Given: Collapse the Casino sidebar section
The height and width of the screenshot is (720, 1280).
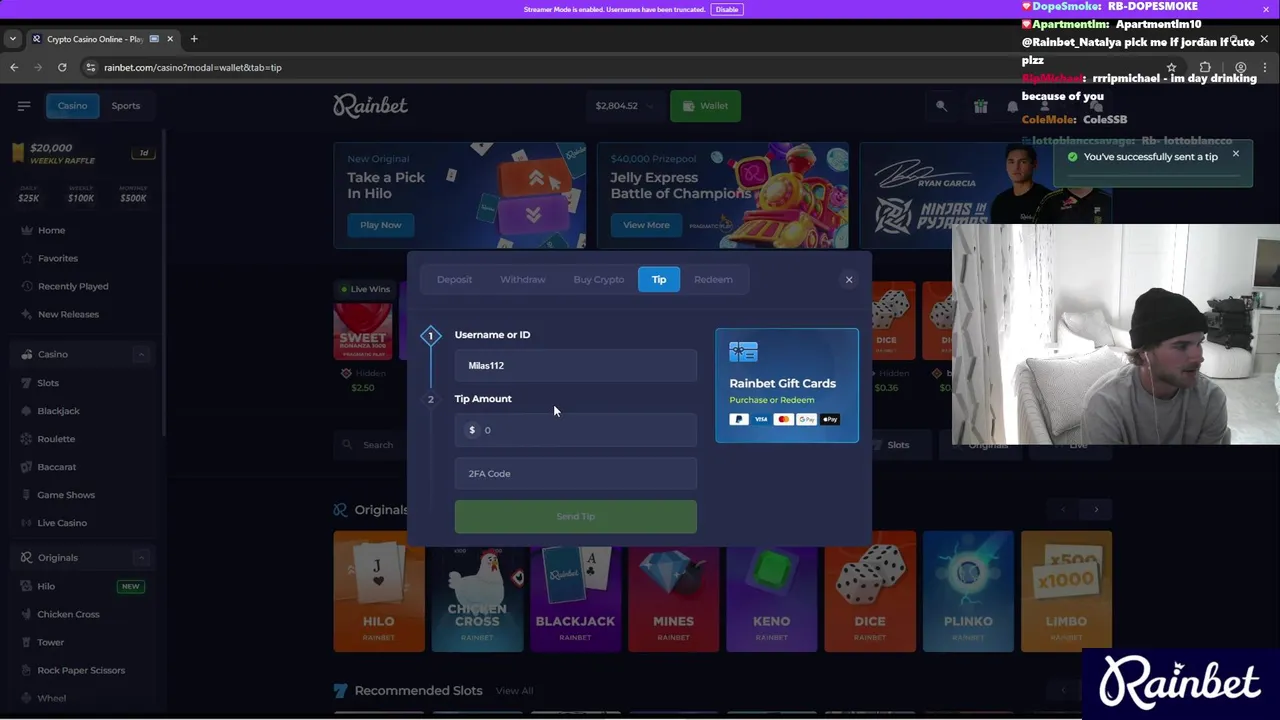Looking at the screenshot, I should (x=141, y=354).
